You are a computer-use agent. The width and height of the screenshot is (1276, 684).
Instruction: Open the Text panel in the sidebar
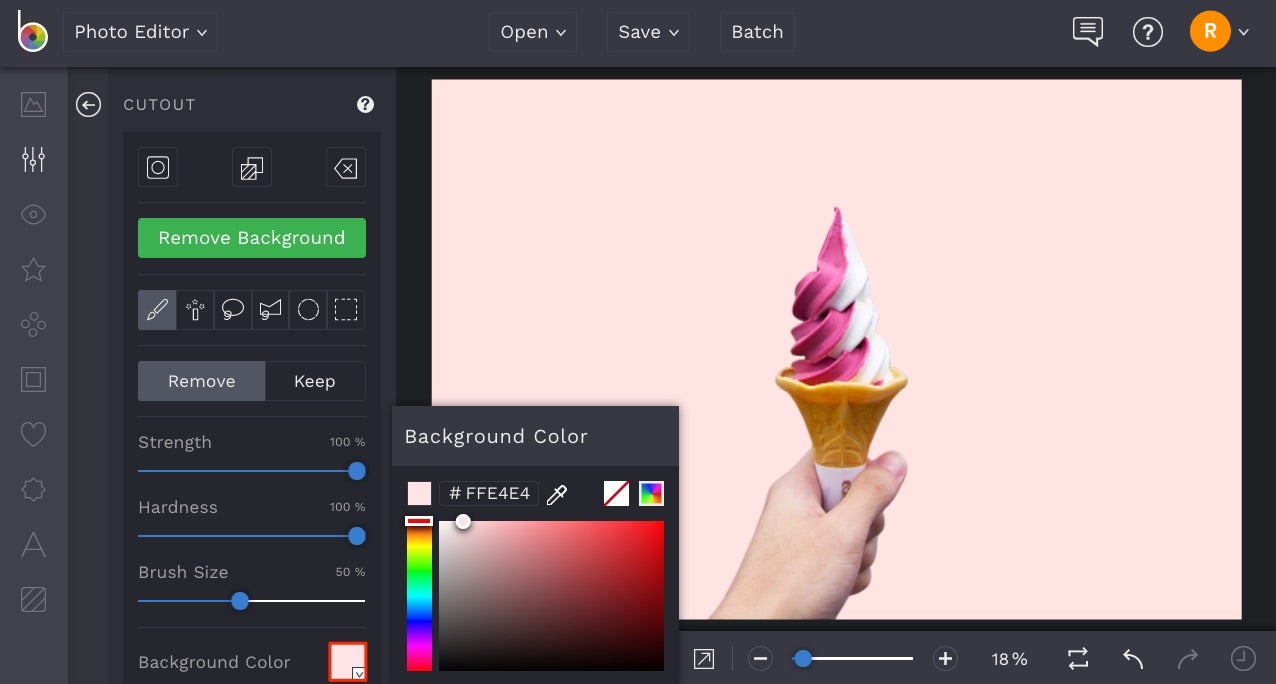click(x=33, y=544)
